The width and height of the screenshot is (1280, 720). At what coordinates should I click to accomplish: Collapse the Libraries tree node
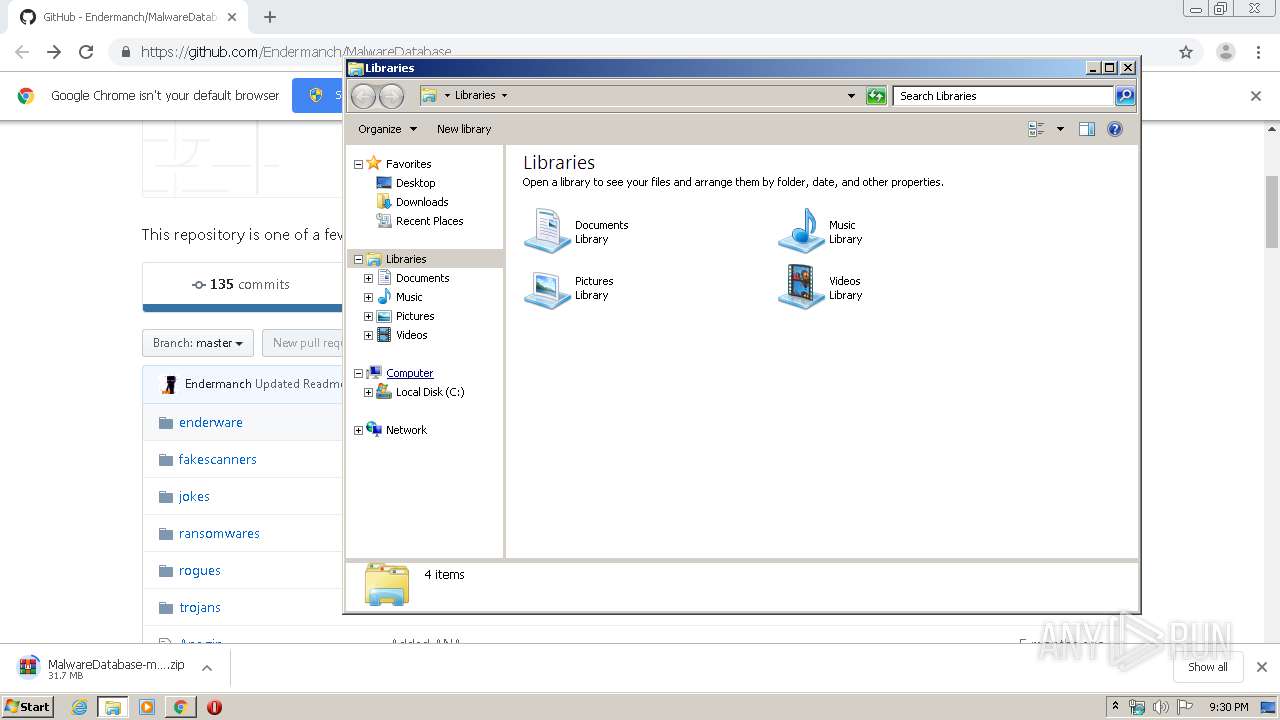coord(359,259)
